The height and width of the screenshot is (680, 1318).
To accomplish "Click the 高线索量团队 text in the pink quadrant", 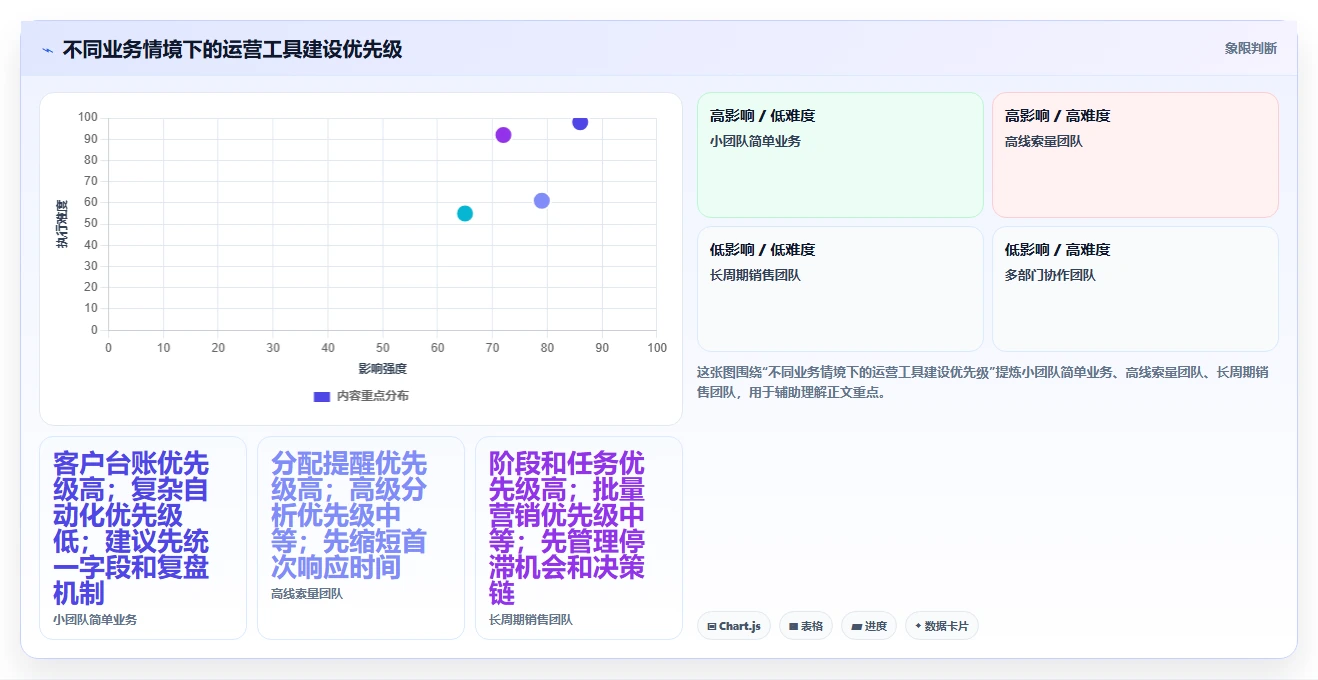I will tap(1043, 141).
